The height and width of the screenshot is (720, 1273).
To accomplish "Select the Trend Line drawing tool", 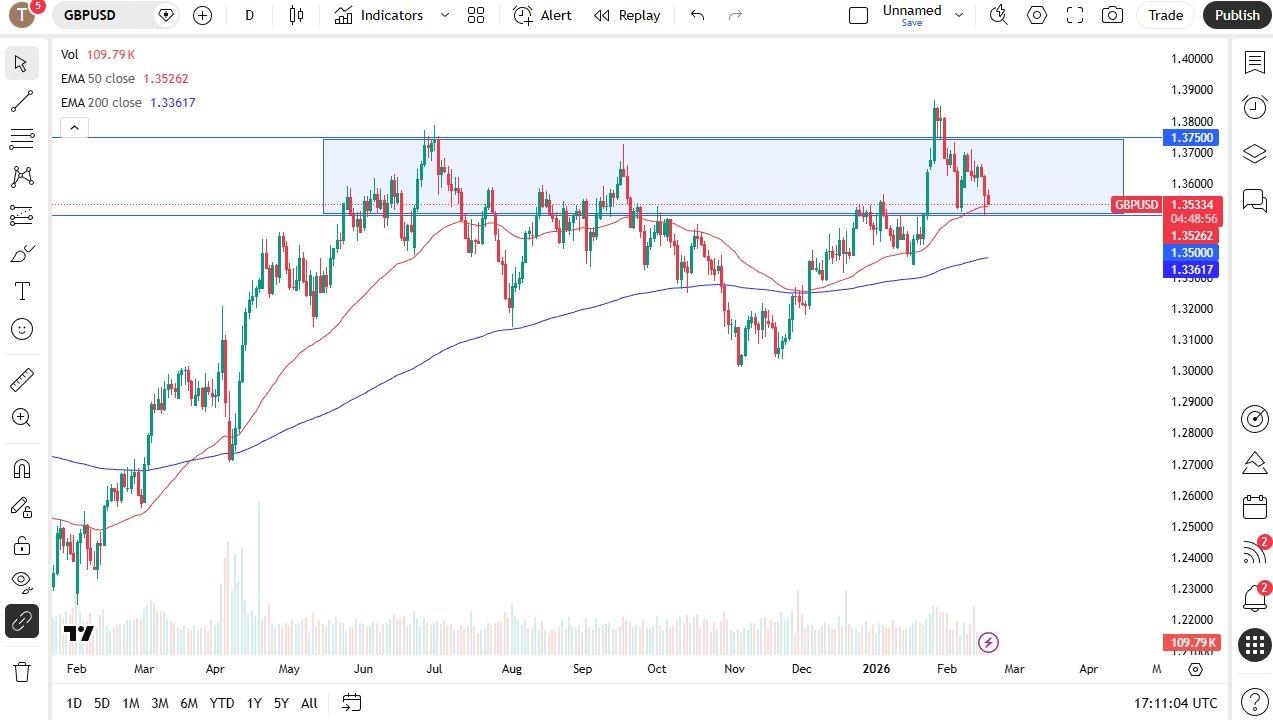I will pos(22,100).
